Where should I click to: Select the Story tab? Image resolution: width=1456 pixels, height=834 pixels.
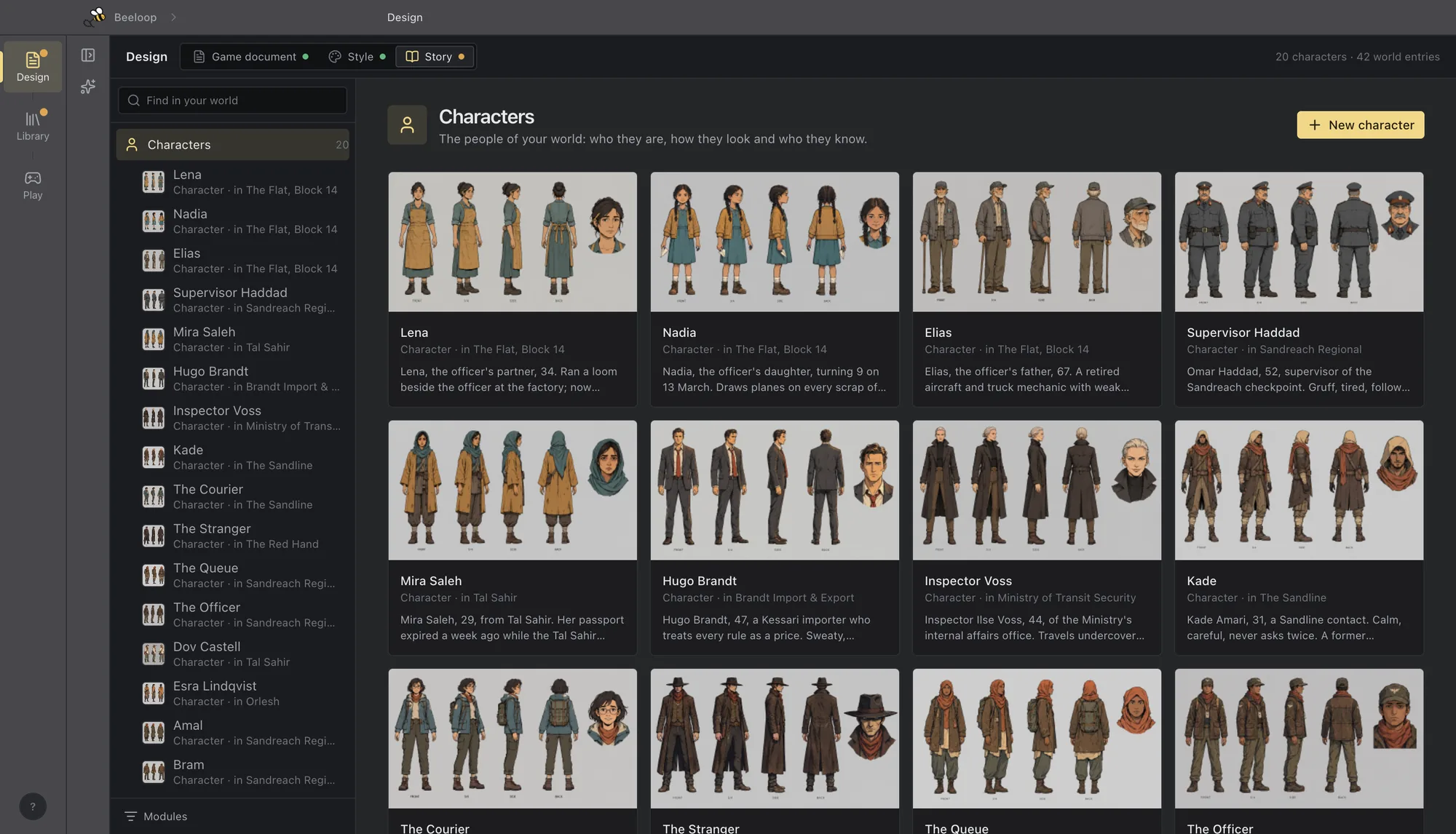[x=435, y=56]
